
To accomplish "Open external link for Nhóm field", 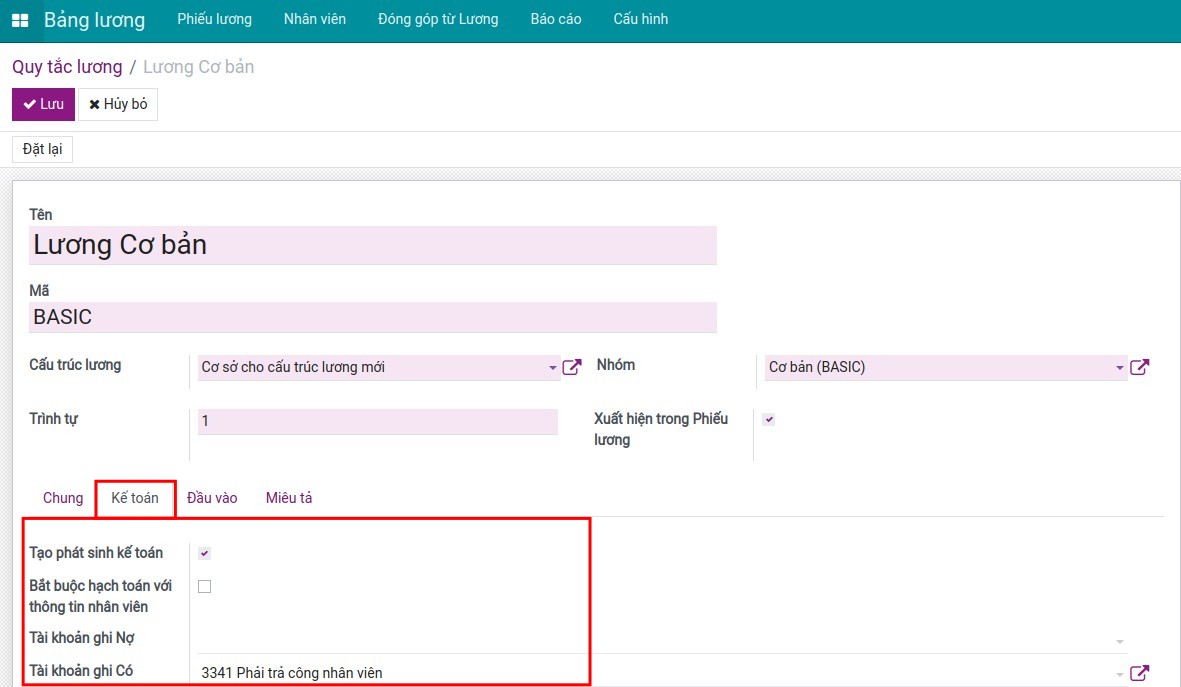I will (x=1139, y=367).
